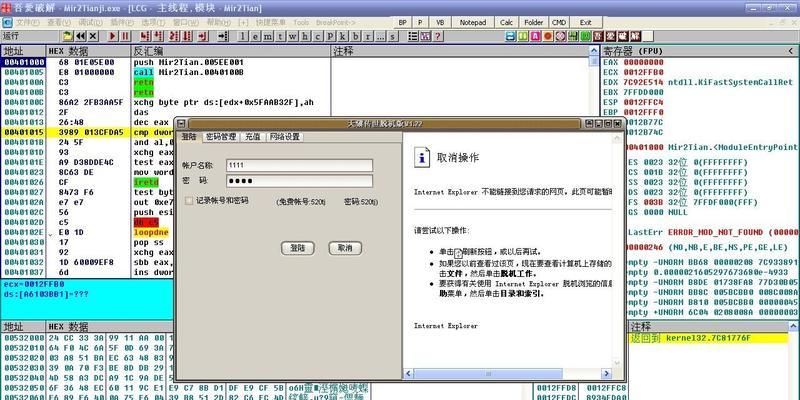Switch to 密码管理 tab in login dialog
Screen dimensions: 800x400
(x=221, y=137)
